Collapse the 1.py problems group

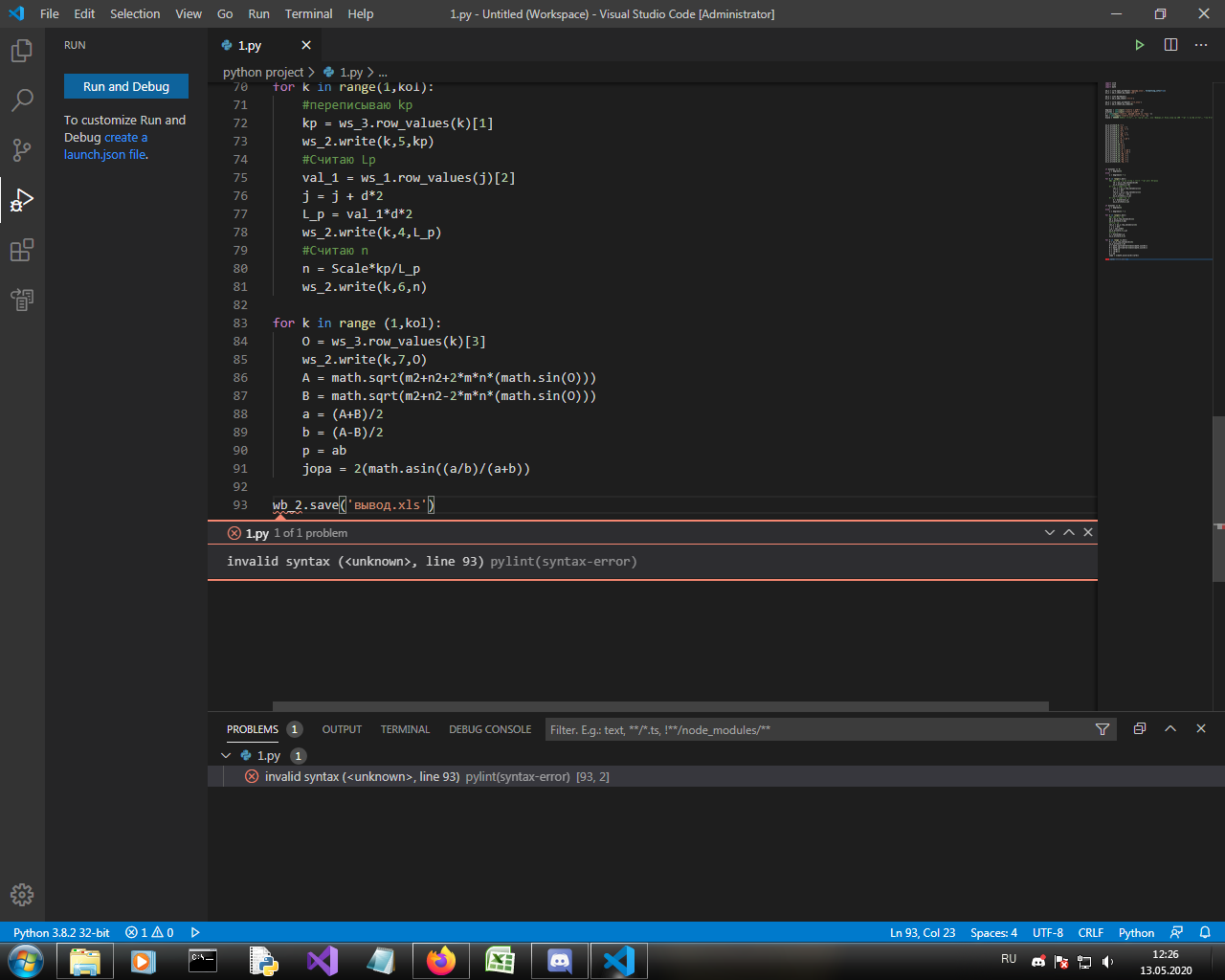(x=226, y=755)
